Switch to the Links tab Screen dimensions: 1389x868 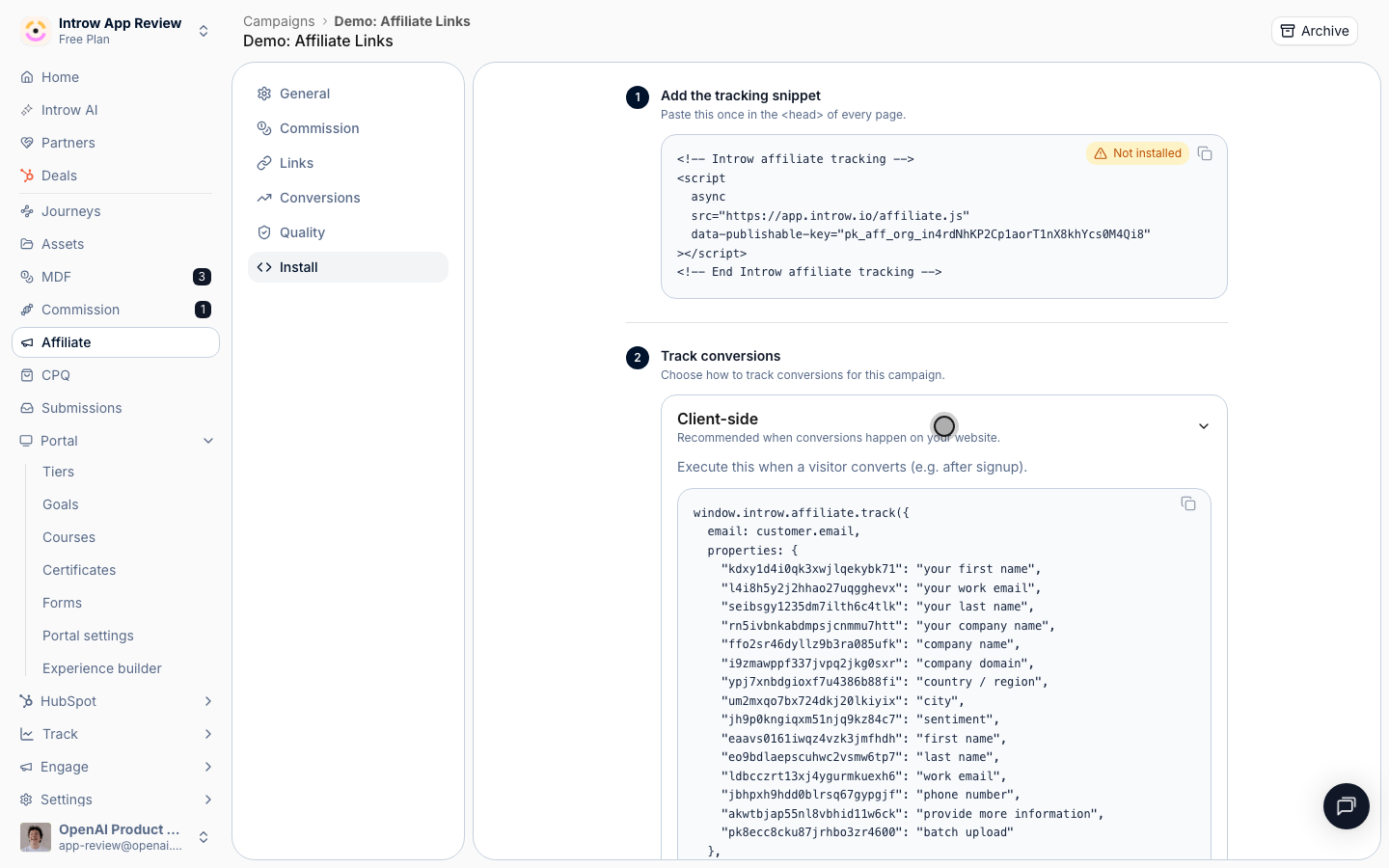point(348,163)
